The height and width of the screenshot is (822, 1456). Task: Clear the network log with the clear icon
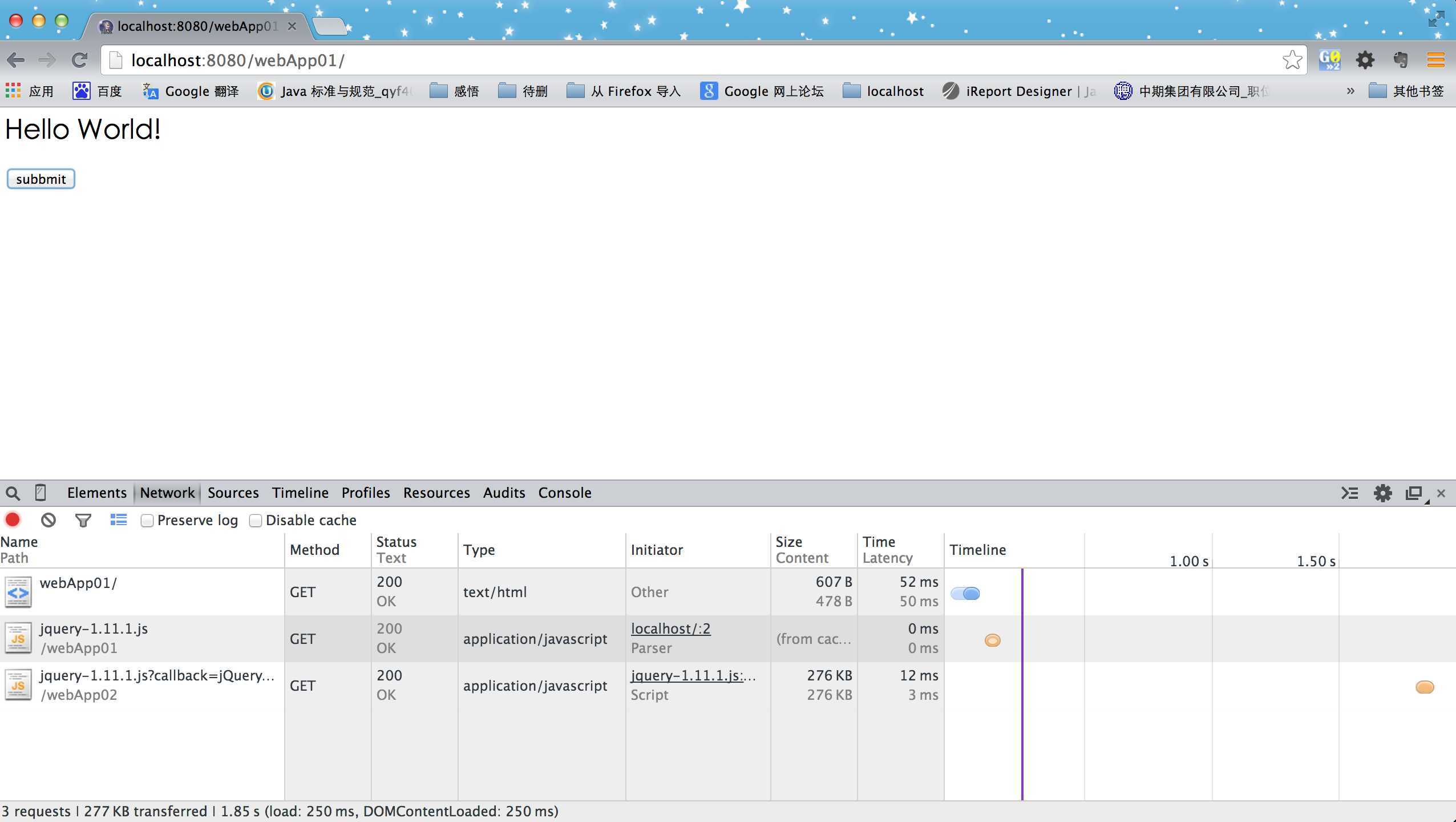coord(48,520)
